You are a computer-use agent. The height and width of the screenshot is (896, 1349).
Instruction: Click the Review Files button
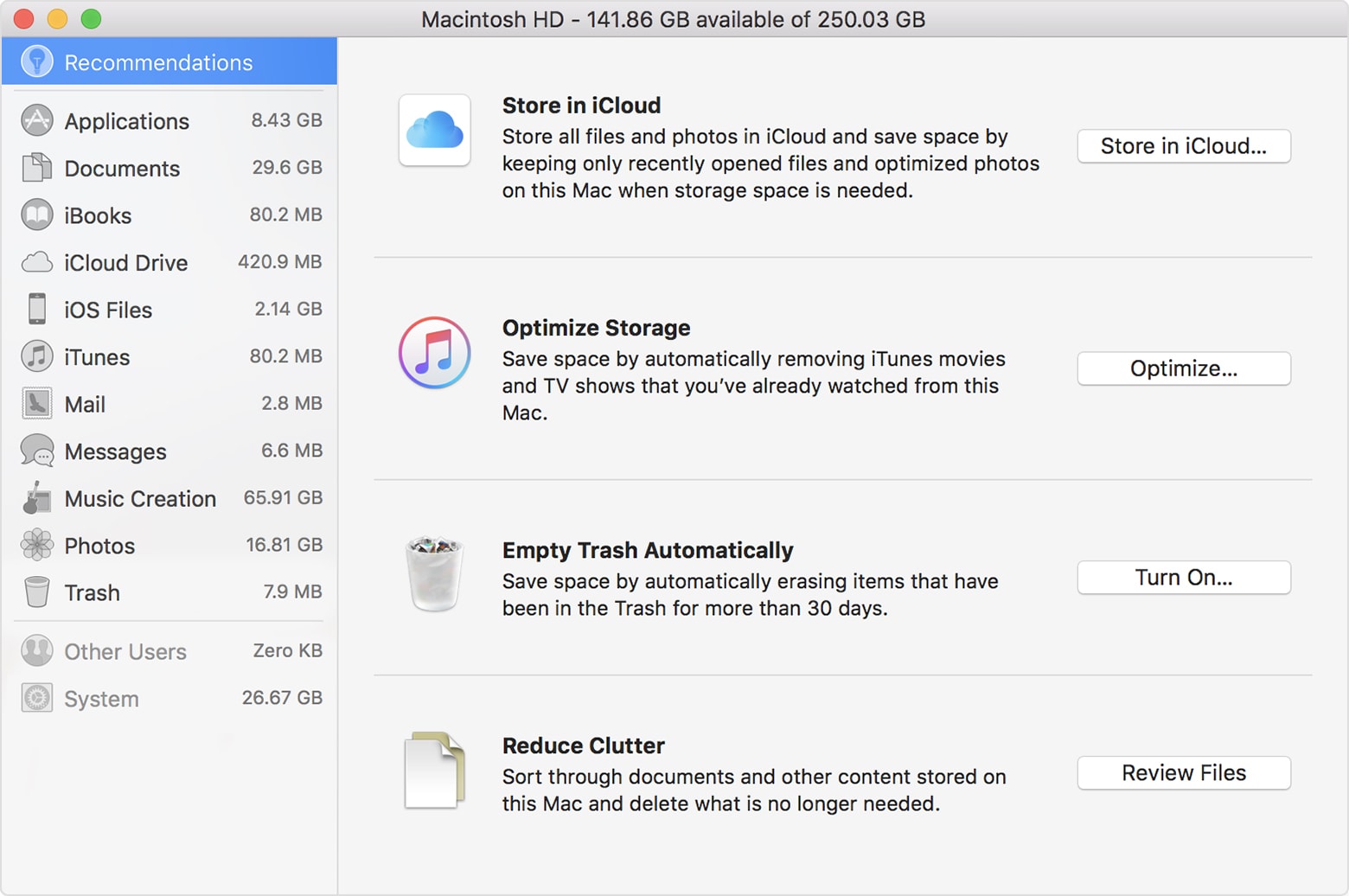point(1183,772)
